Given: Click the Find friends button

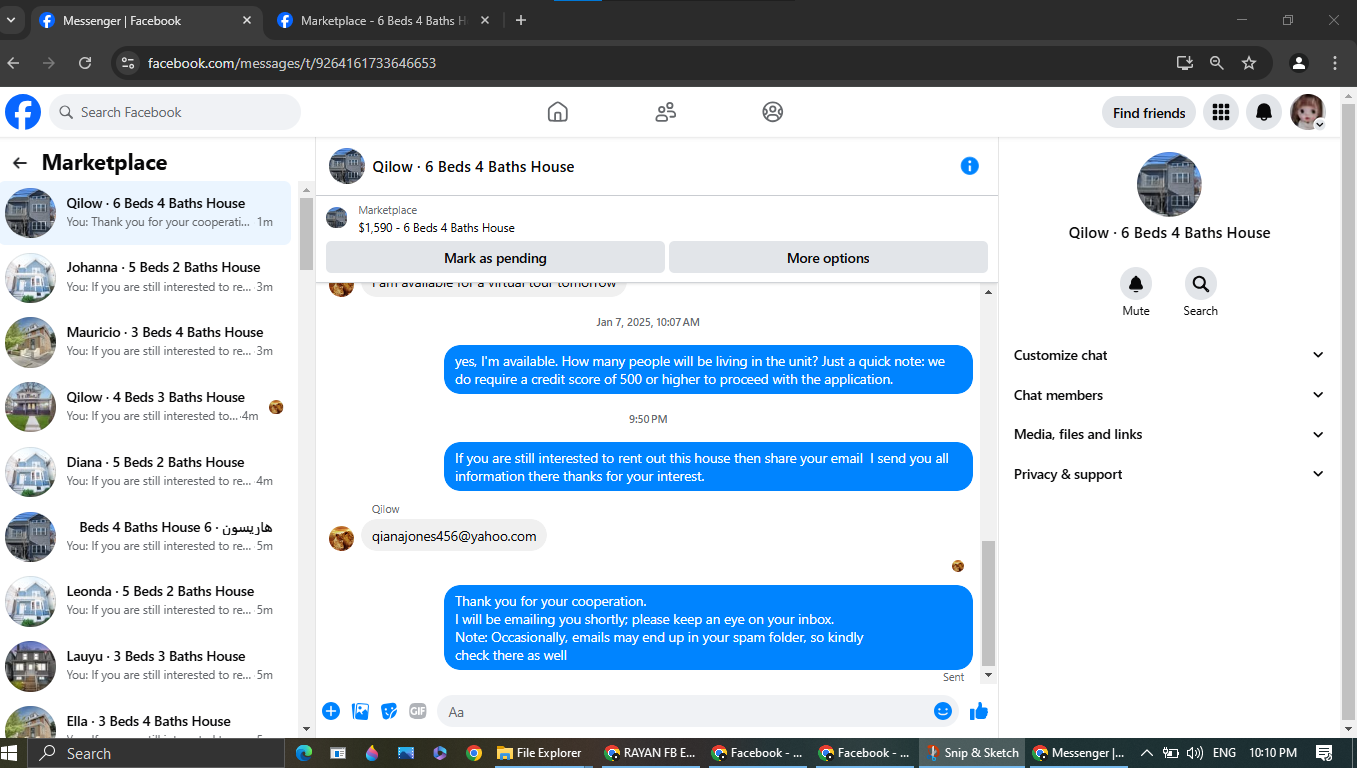Looking at the screenshot, I should point(1149,113).
